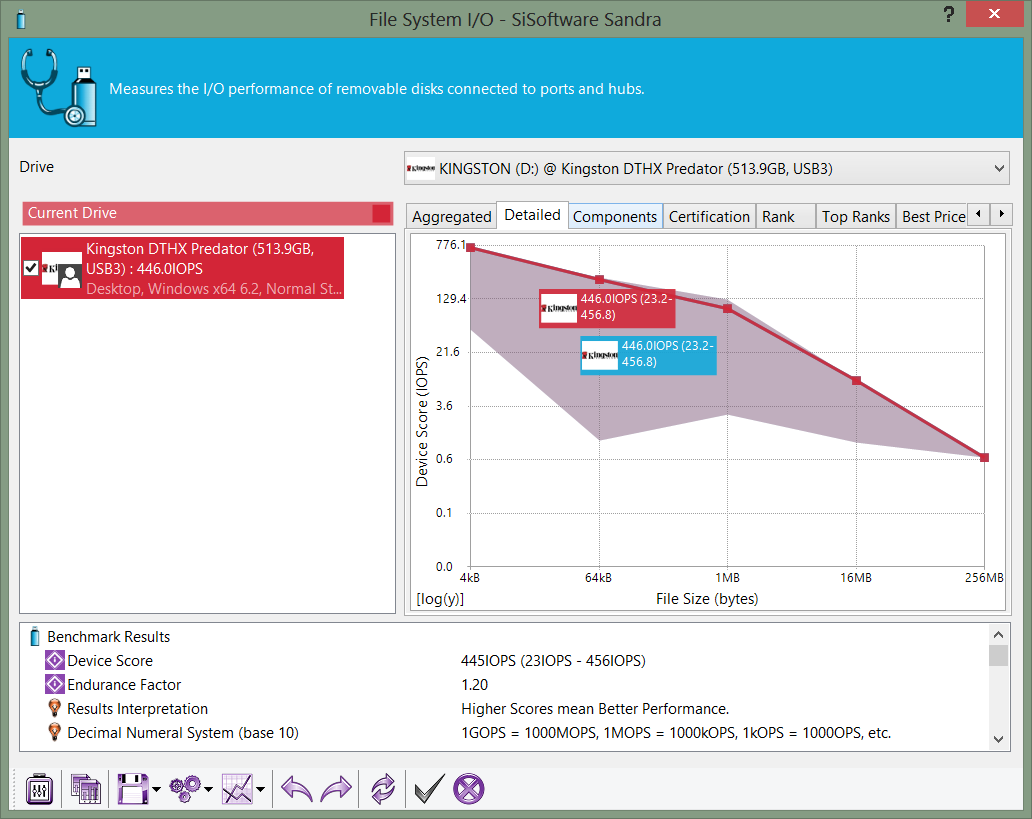Click the red 446.0IOPS chart tooltip
The image size is (1032, 819).
(607, 308)
